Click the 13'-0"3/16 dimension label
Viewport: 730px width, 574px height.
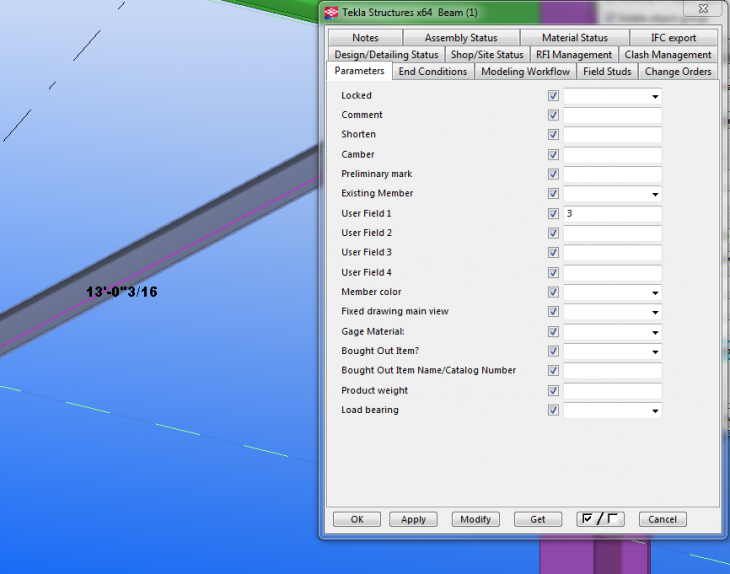point(122,292)
